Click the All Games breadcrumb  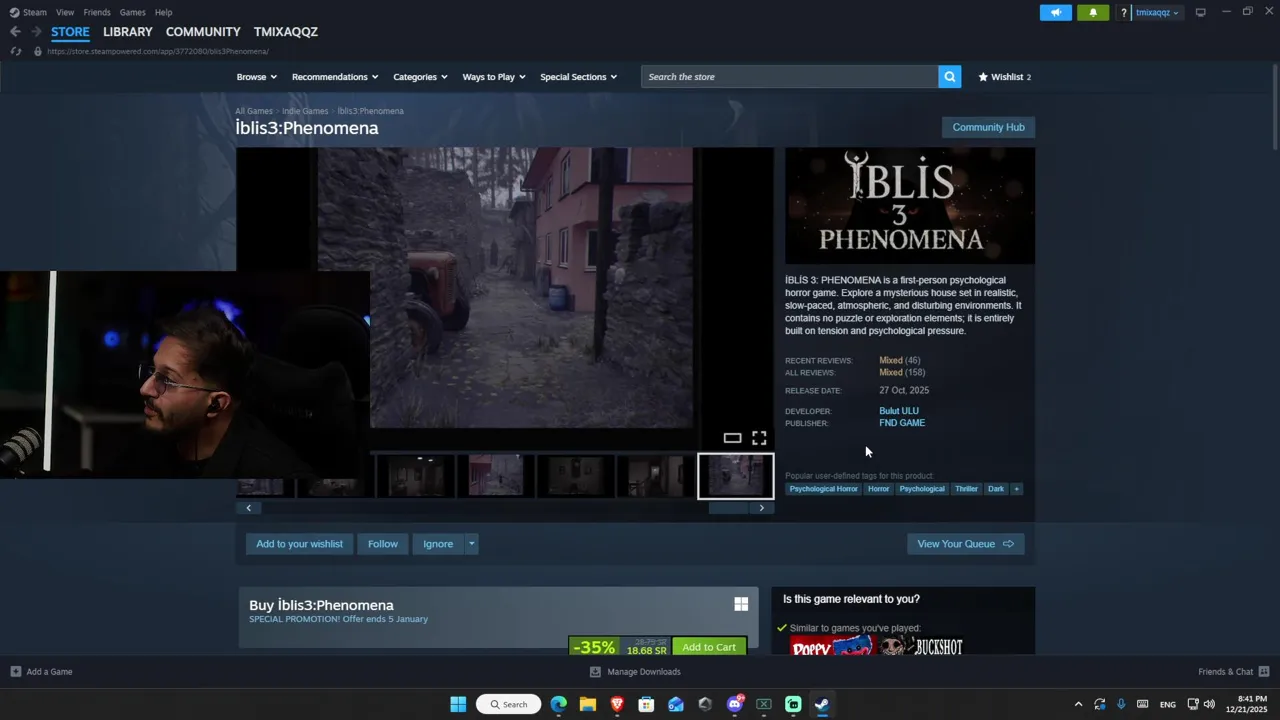click(254, 111)
